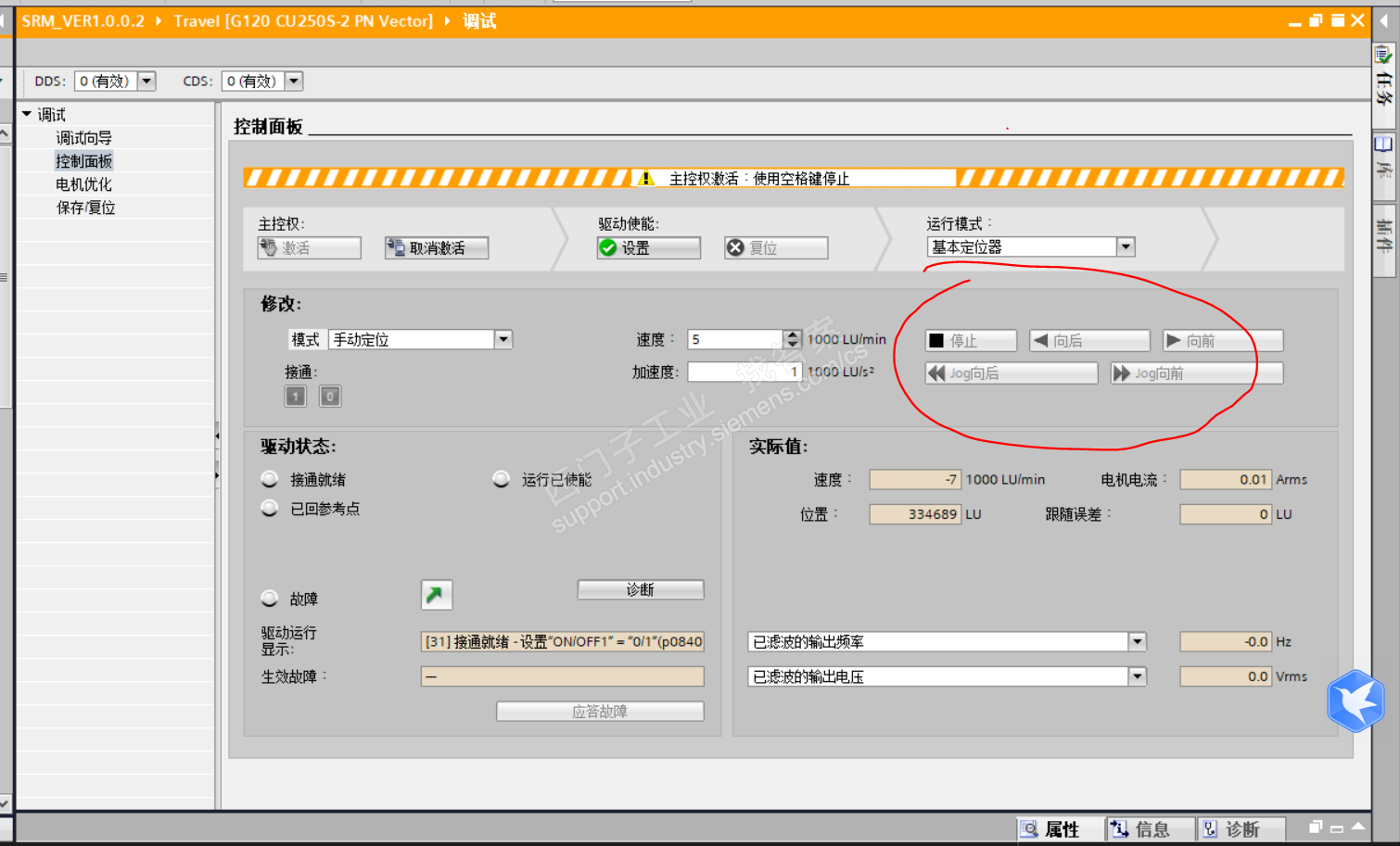Click the green arrow fault jump icon
This screenshot has width=1400, height=846.
click(x=437, y=595)
